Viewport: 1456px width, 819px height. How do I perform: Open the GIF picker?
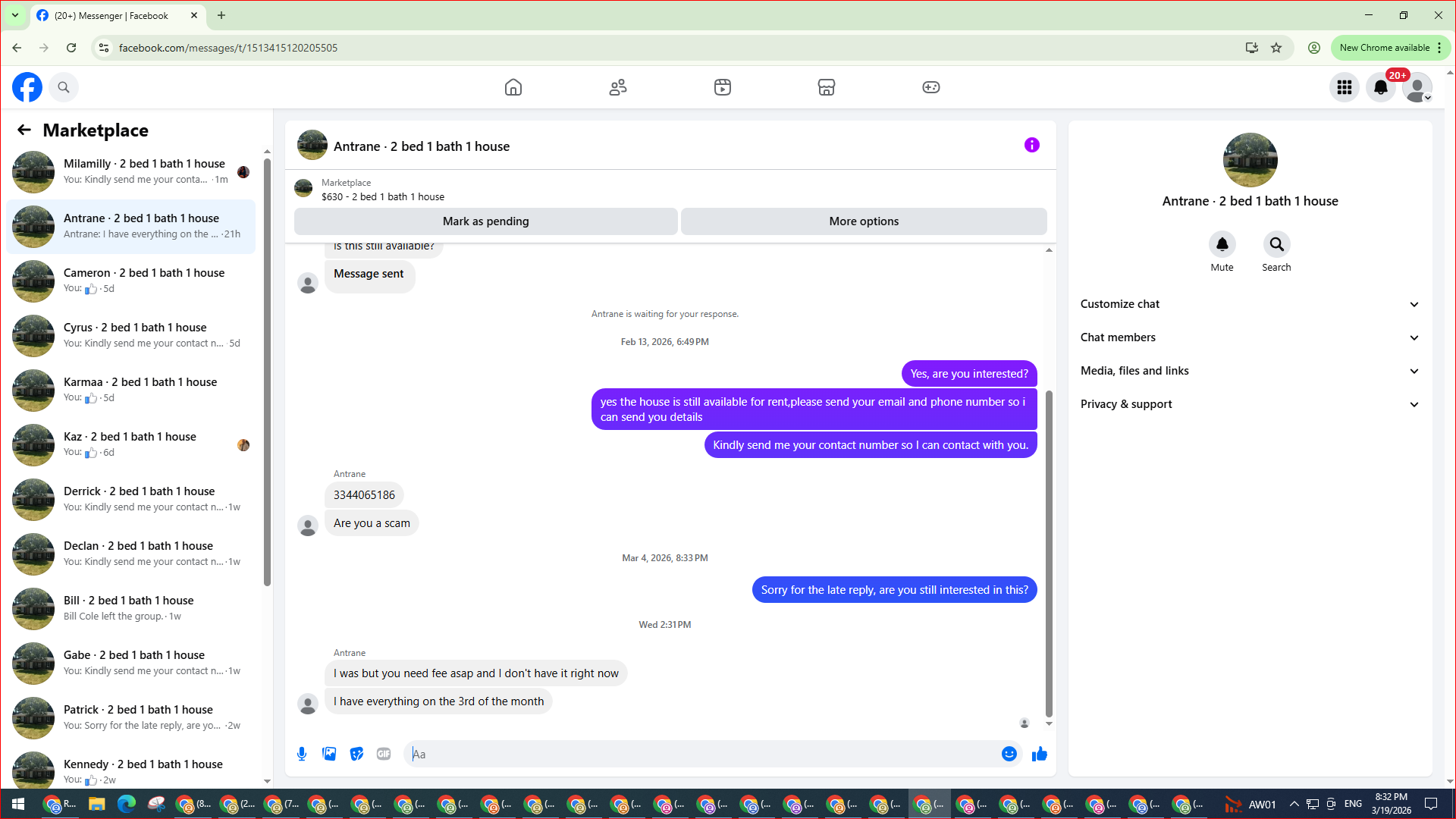point(384,754)
